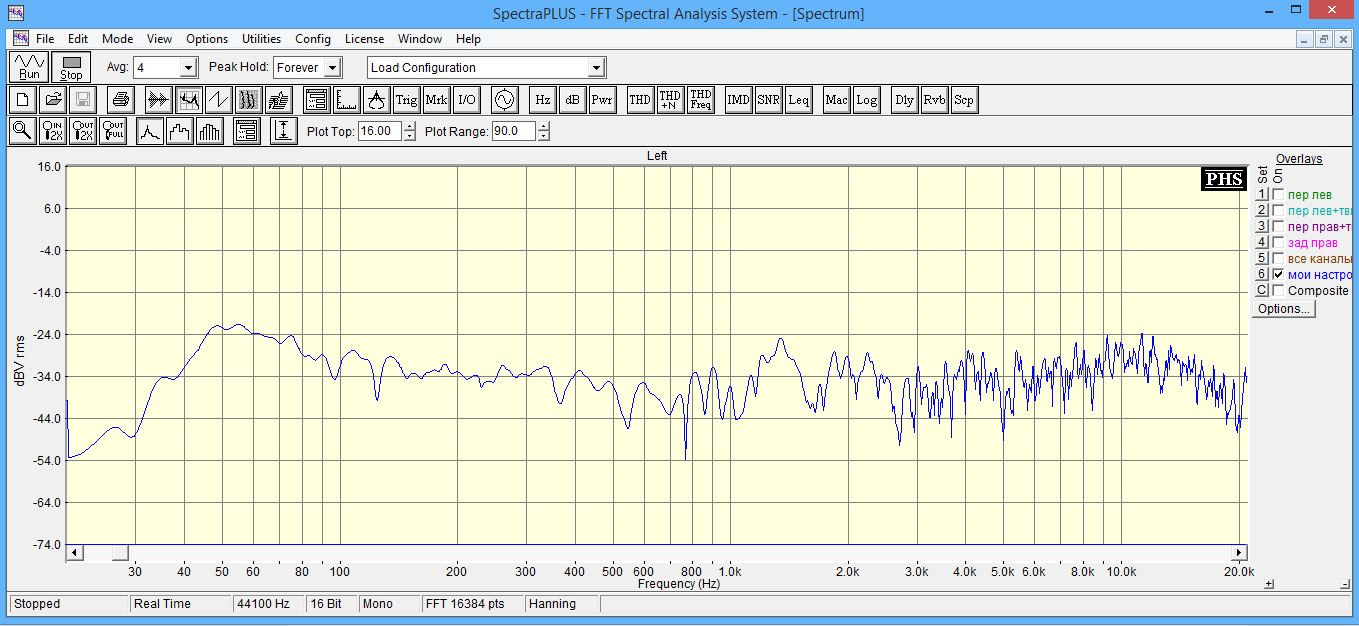Image resolution: width=1359 pixels, height=626 pixels.
Task: Enable overlay 5 'все каналы' checkbox
Action: (1278, 259)
